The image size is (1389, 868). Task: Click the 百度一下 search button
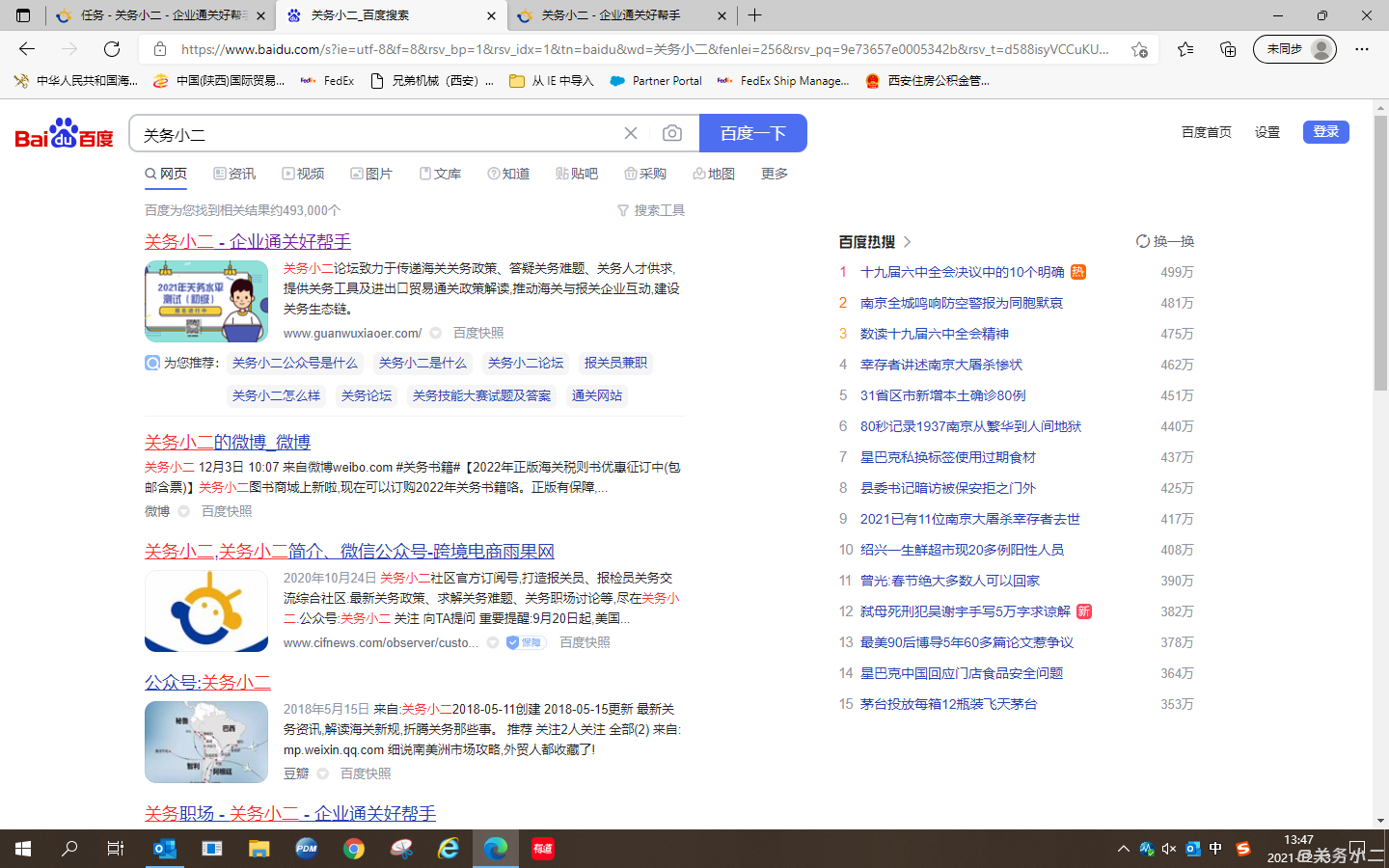[753, 133]
